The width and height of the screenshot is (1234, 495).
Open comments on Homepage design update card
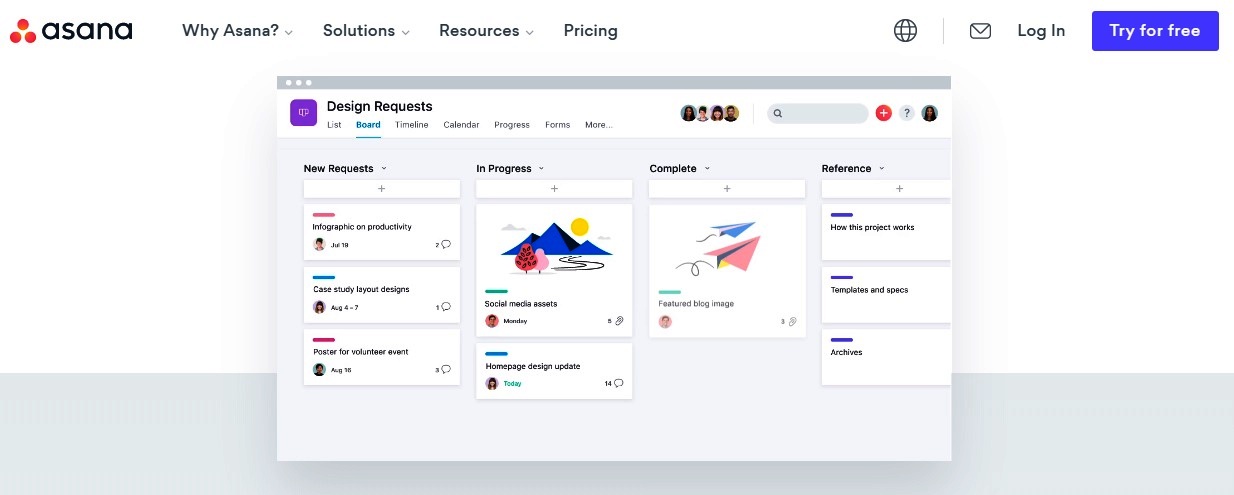point(618,383)
